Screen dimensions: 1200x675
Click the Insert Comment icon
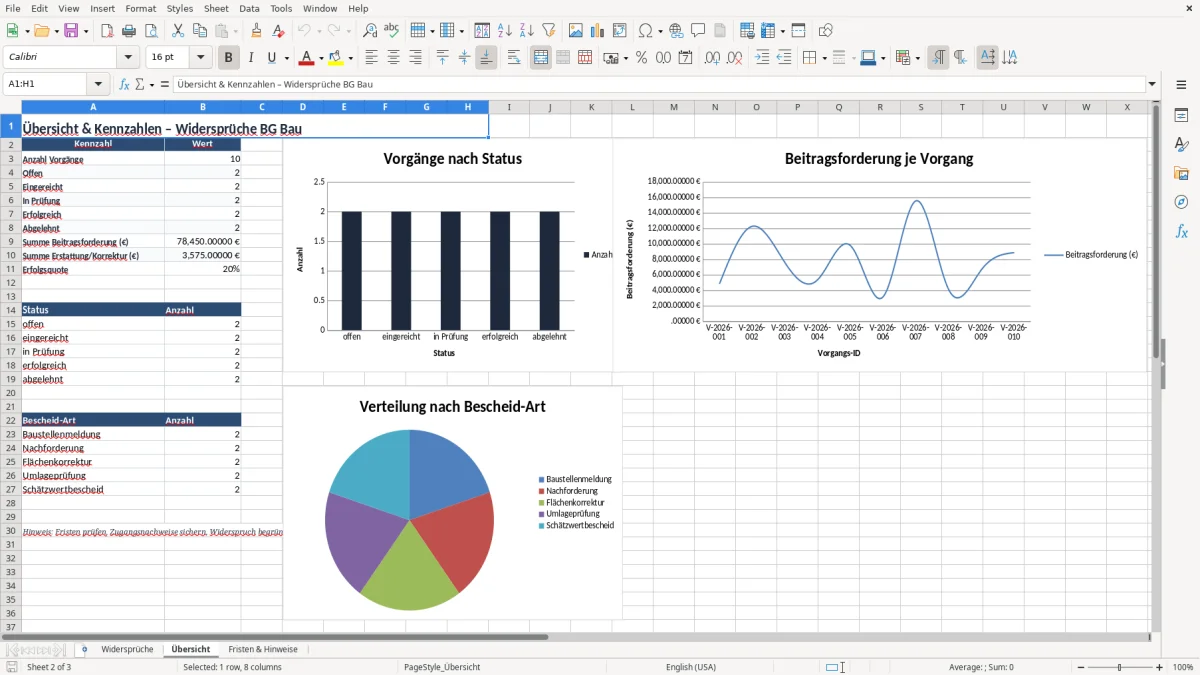(698, 31)
